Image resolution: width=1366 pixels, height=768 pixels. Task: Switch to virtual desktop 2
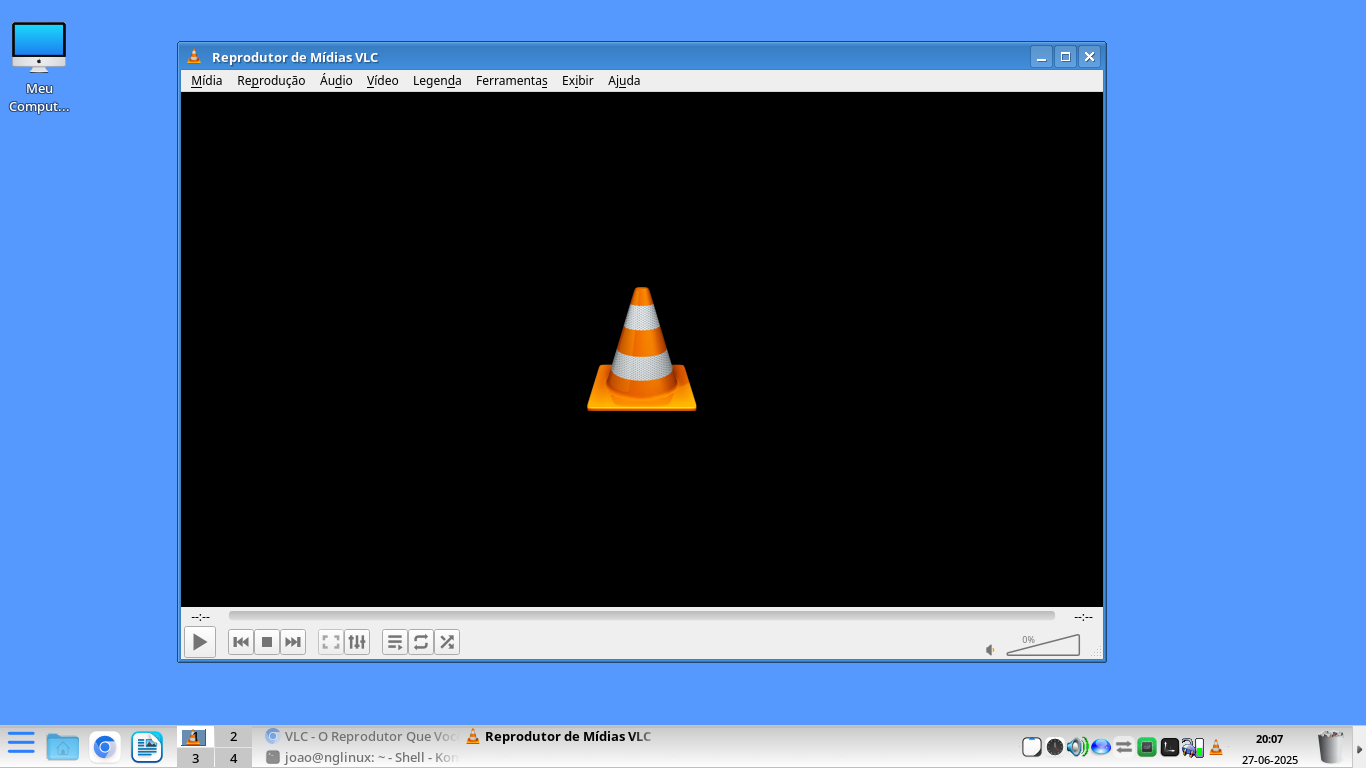234,737
